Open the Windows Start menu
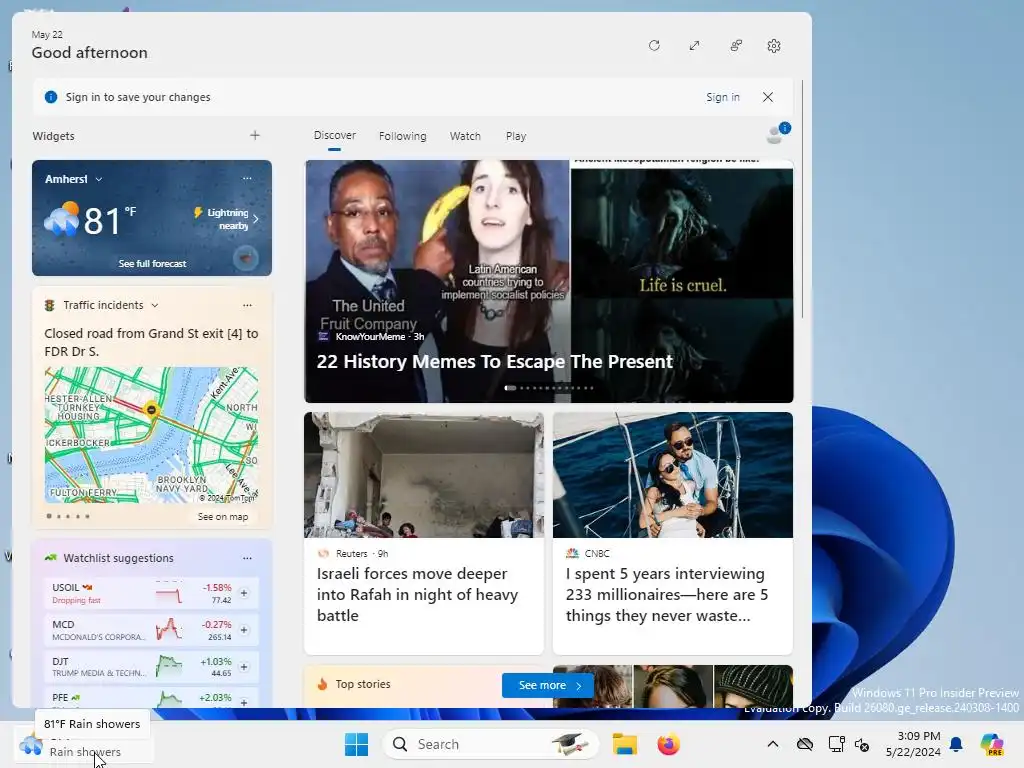Image resolution: width=1024 pixels, height=768 pixels. pyautogui.click(x=357, y=744)
